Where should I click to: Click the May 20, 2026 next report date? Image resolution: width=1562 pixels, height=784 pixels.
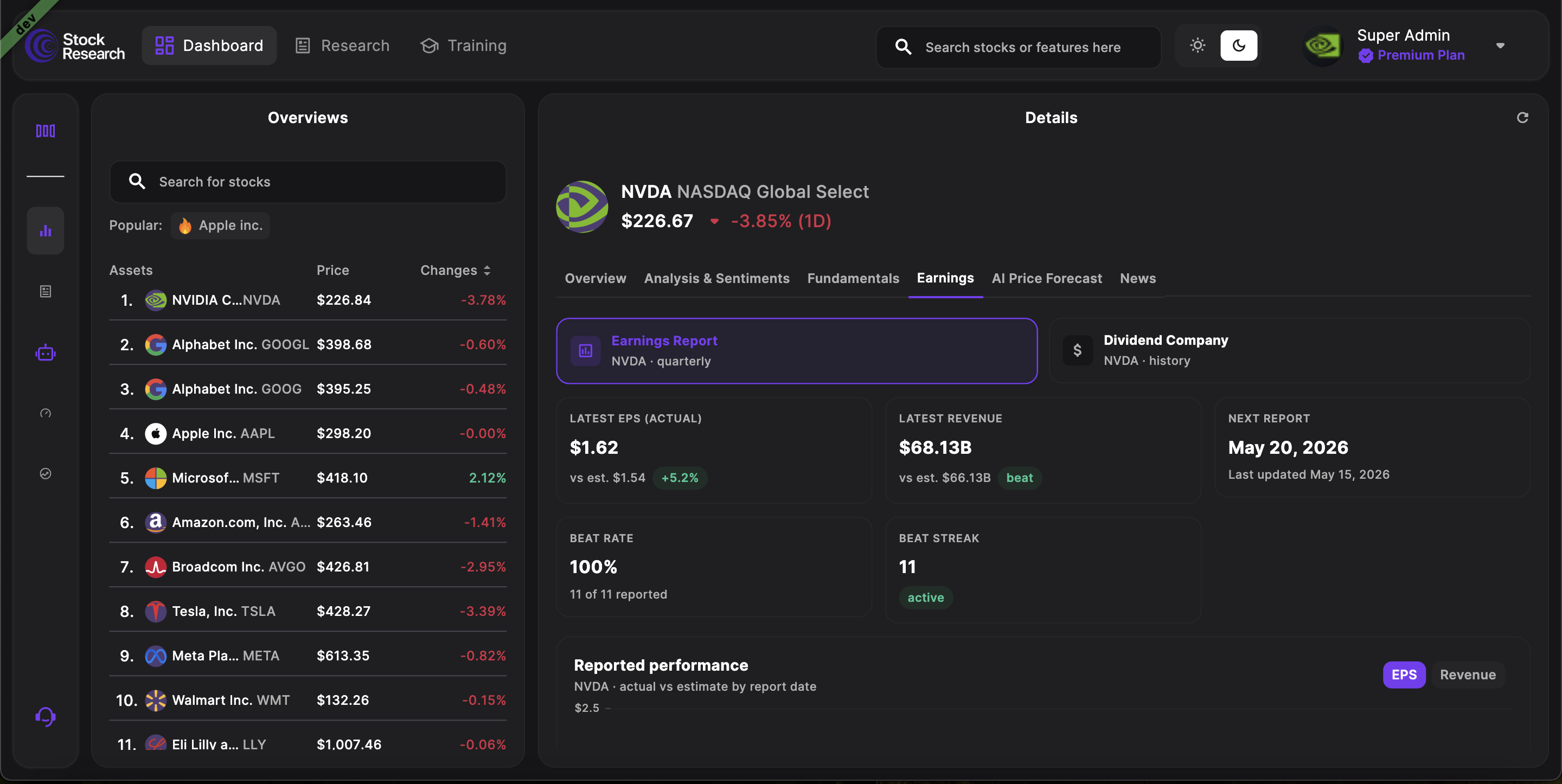1289,447
